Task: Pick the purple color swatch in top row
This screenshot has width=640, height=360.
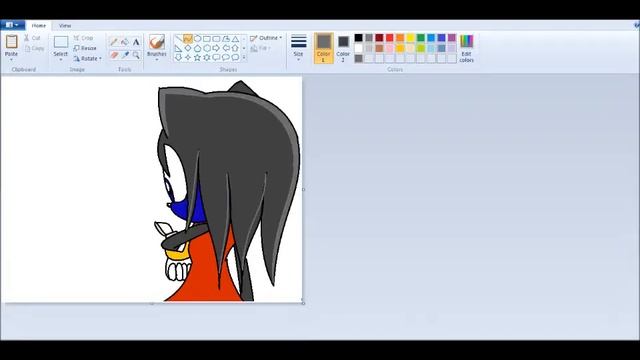Action: tap(452, 38)
